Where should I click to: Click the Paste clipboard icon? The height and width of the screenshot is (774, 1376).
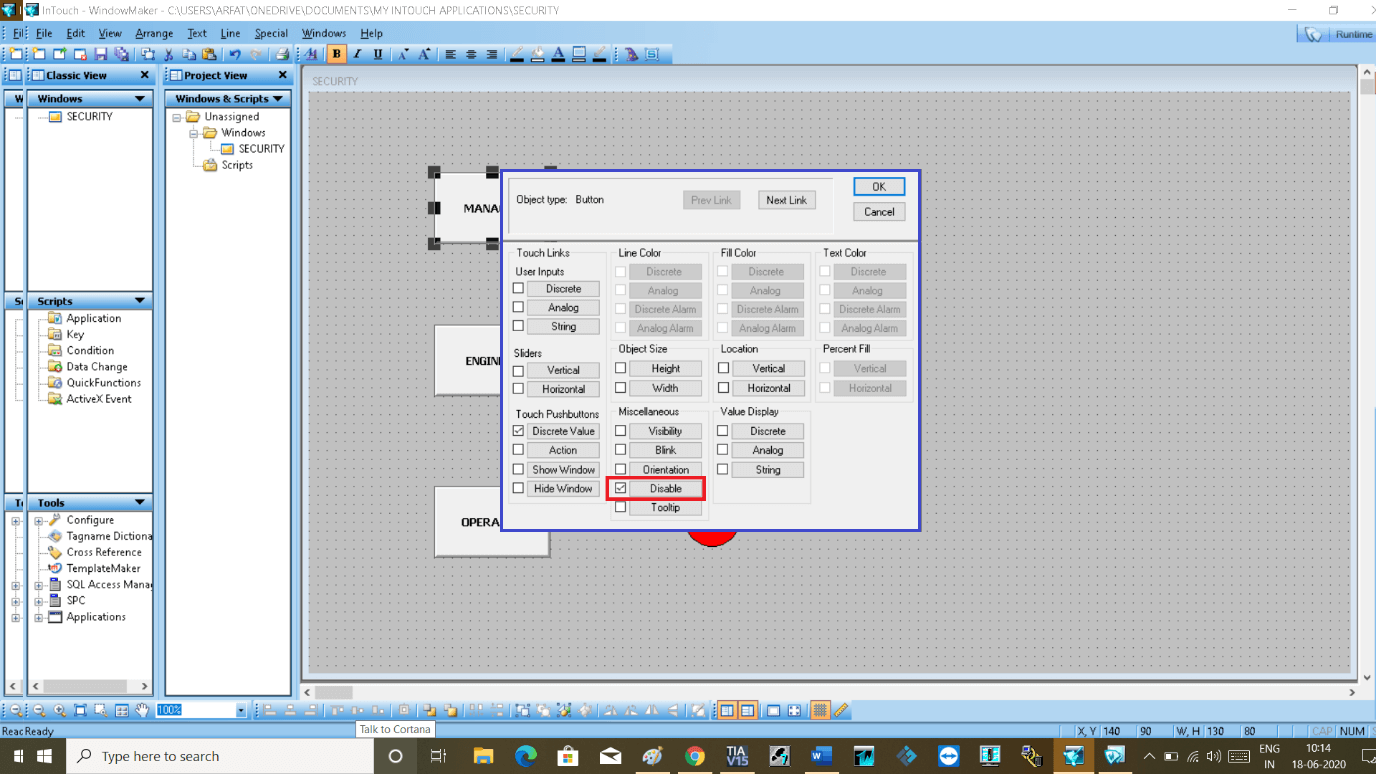(209, 54)
